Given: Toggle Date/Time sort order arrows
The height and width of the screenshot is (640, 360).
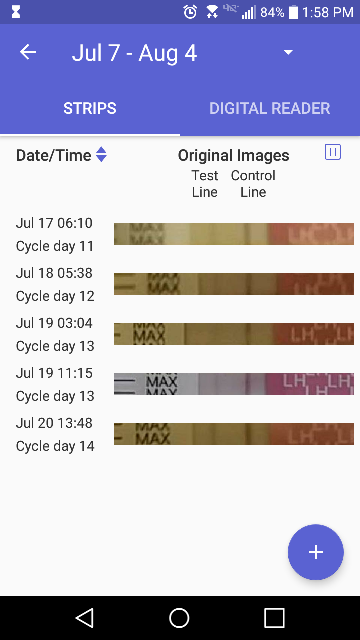Looking at the screenshot, I should [101, 155].
